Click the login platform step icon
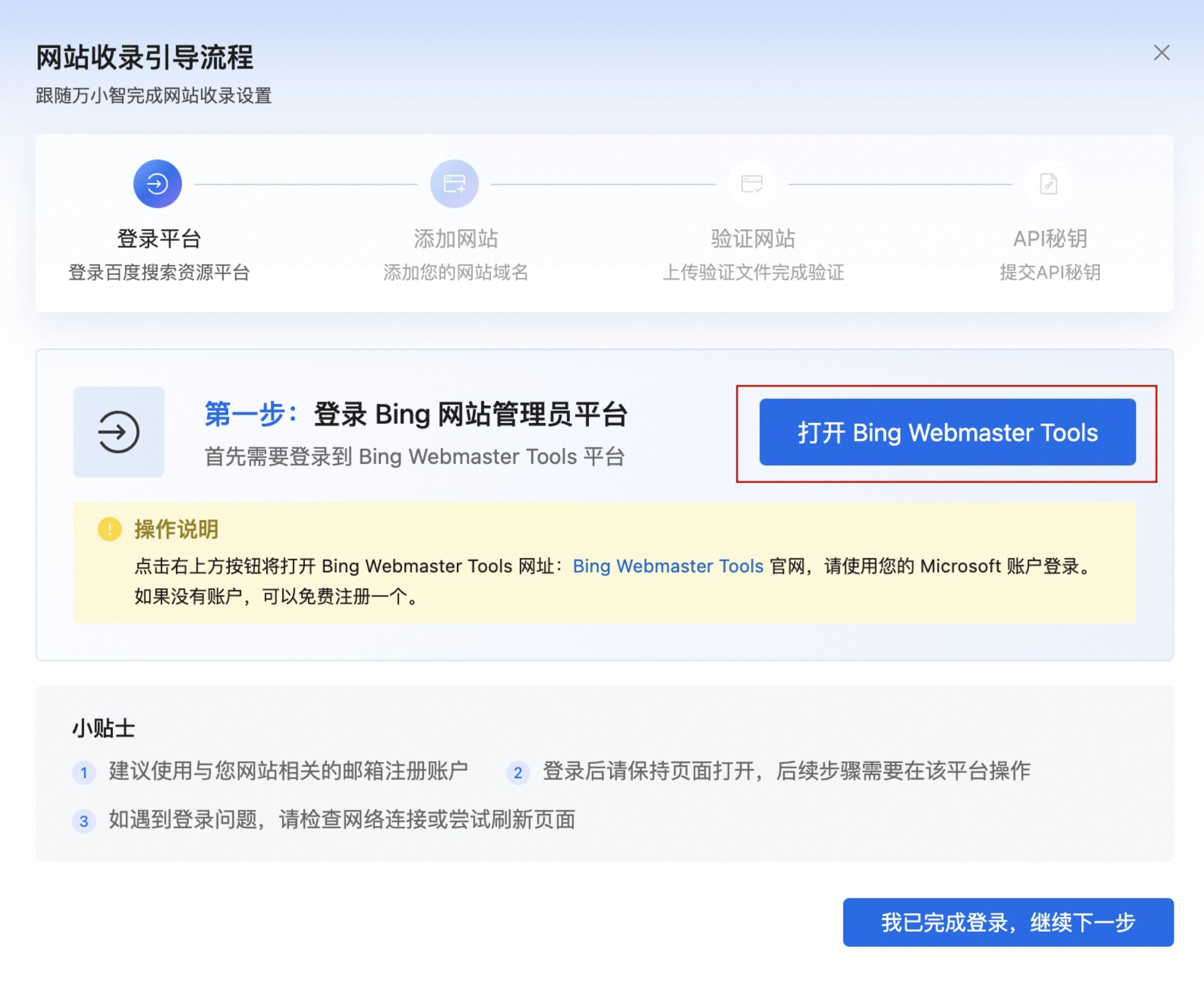 click(x=157, y=184)
